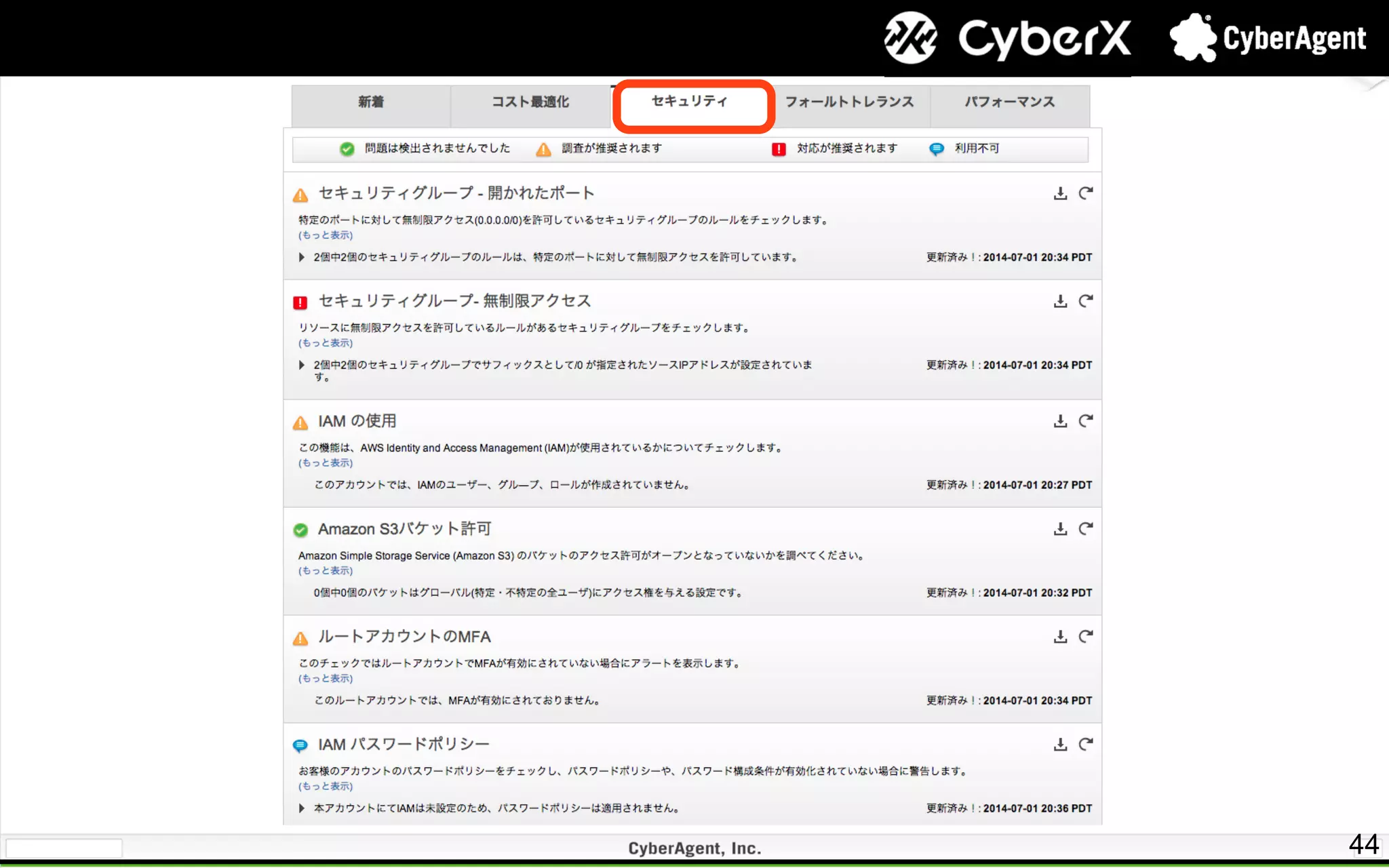Image resolution: width=1389 pixels, height=868 pixels.
Task: Download the unrestricted access check report
Action: 1060,302
